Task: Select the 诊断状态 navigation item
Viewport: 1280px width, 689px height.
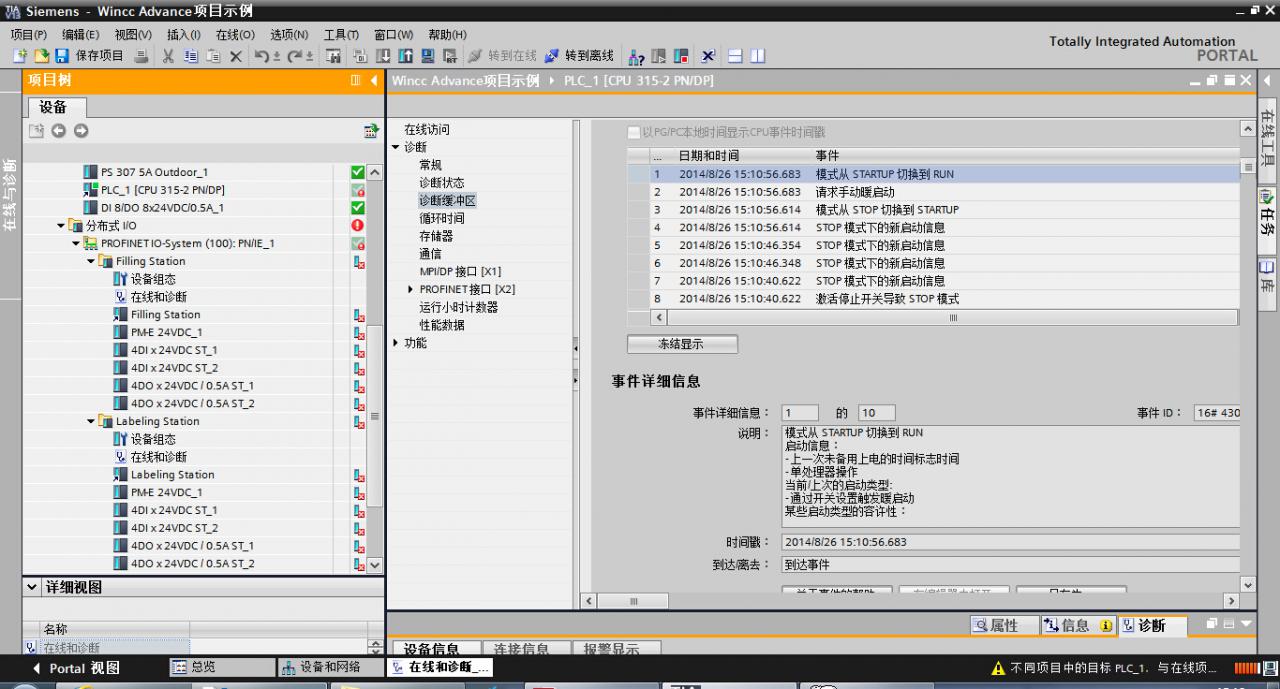Action: click(442, 183)
